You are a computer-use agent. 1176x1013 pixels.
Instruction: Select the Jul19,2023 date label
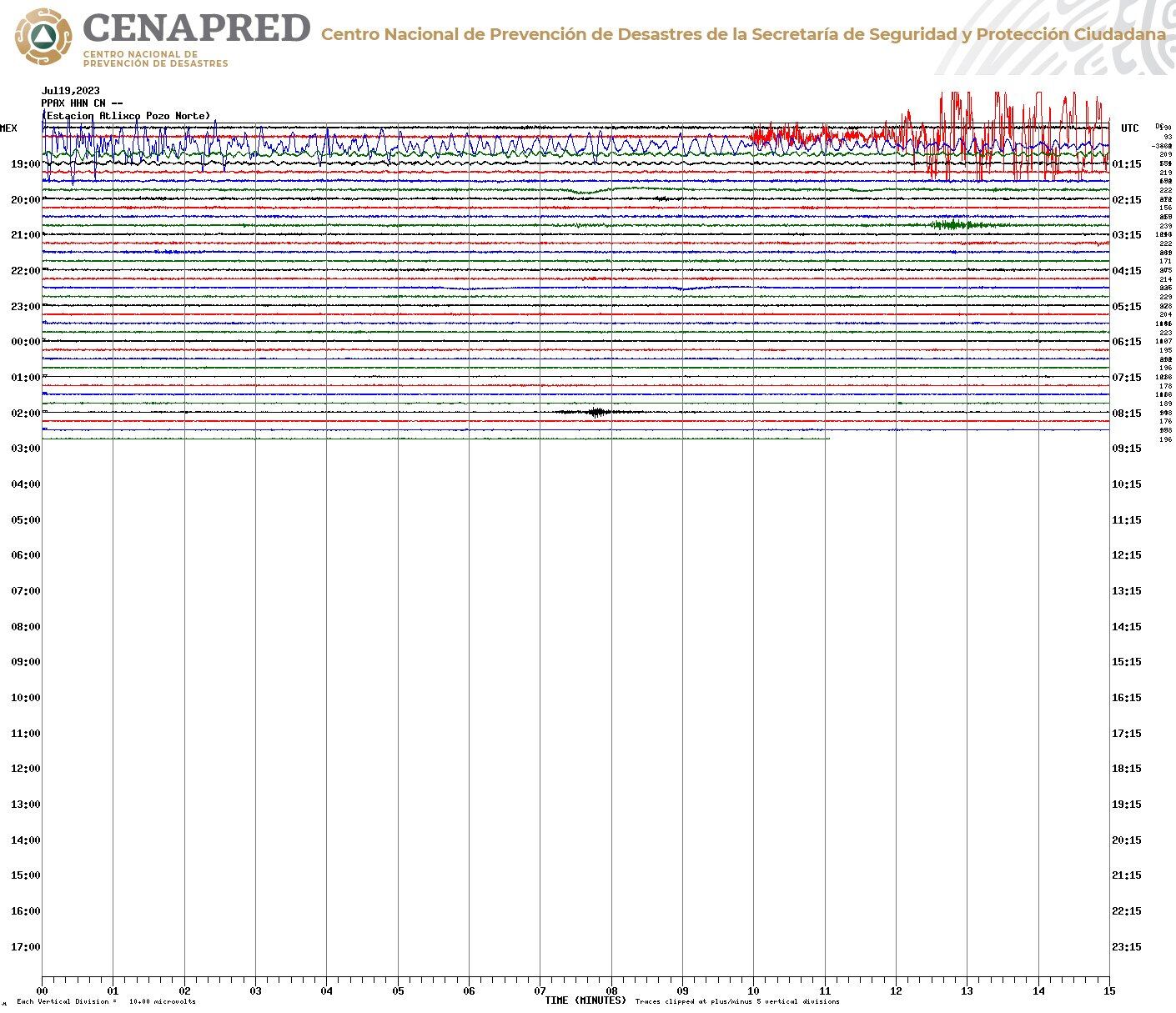71,91
